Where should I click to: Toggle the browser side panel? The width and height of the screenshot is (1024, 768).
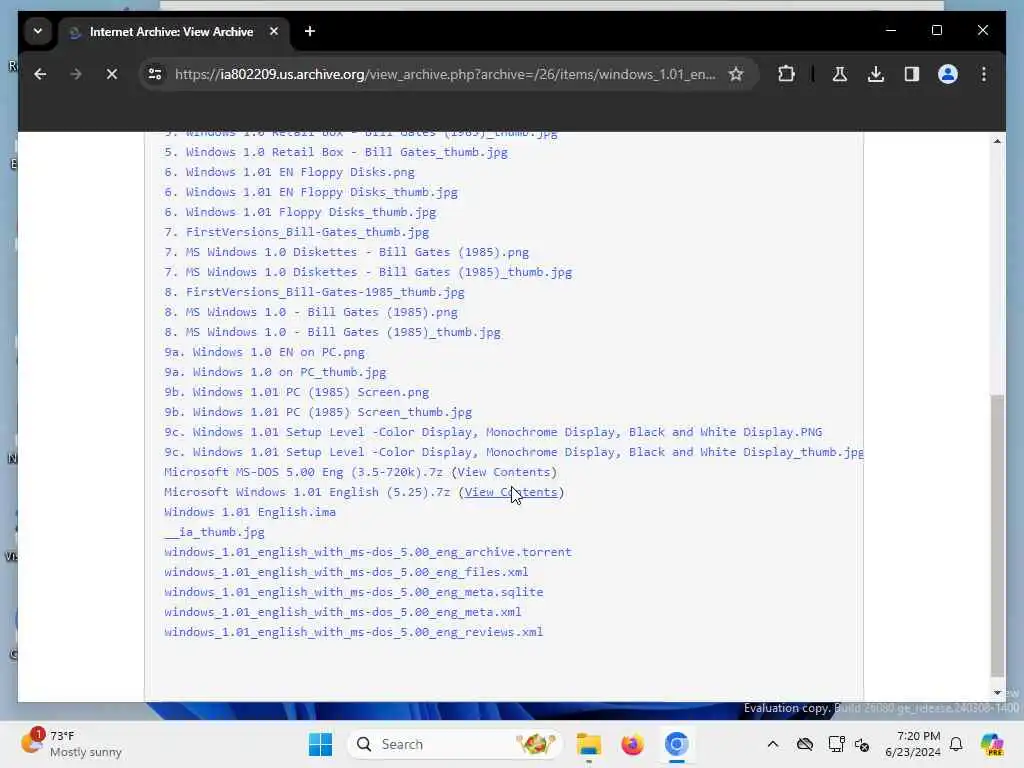(912, 74)
